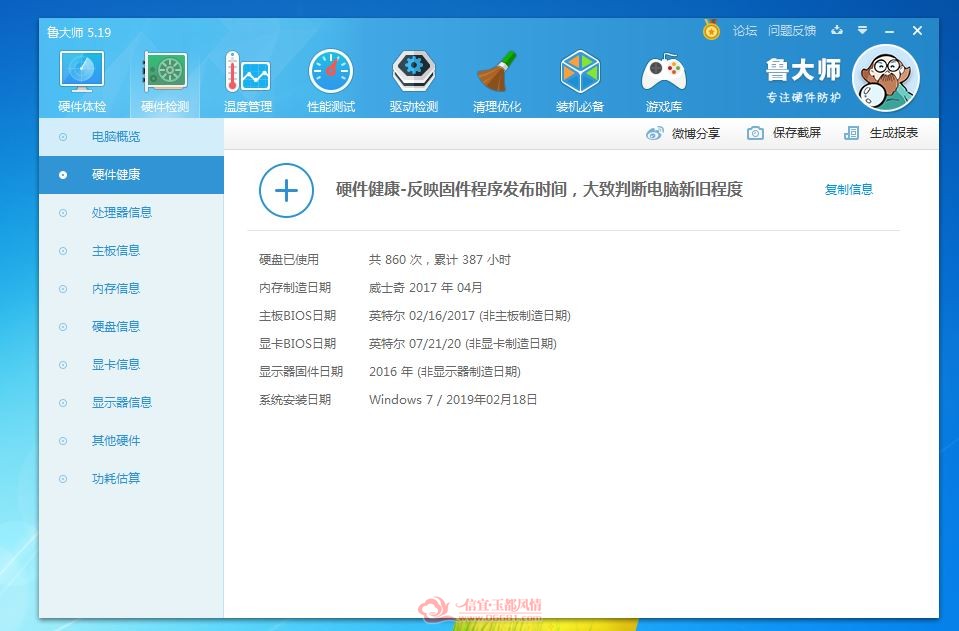Select the 主板BIOS日期 value "英特尔 02/16/2017"
This screenshot has width=959, height=631.
[422, 316]
